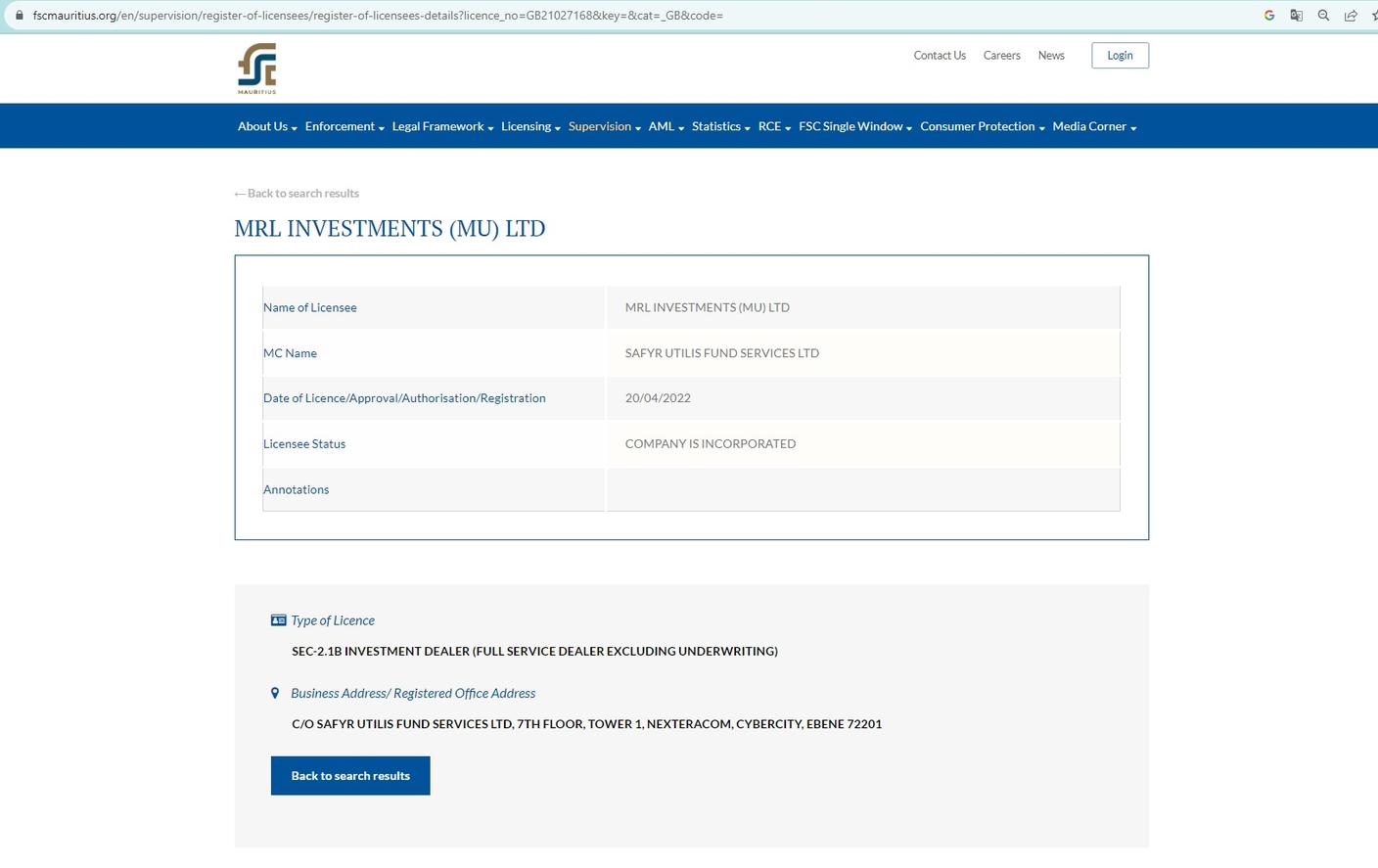Click the translate page icon
Image resolution: width=1378 pixels, height=868 pixels.
tap(1297, 16)
